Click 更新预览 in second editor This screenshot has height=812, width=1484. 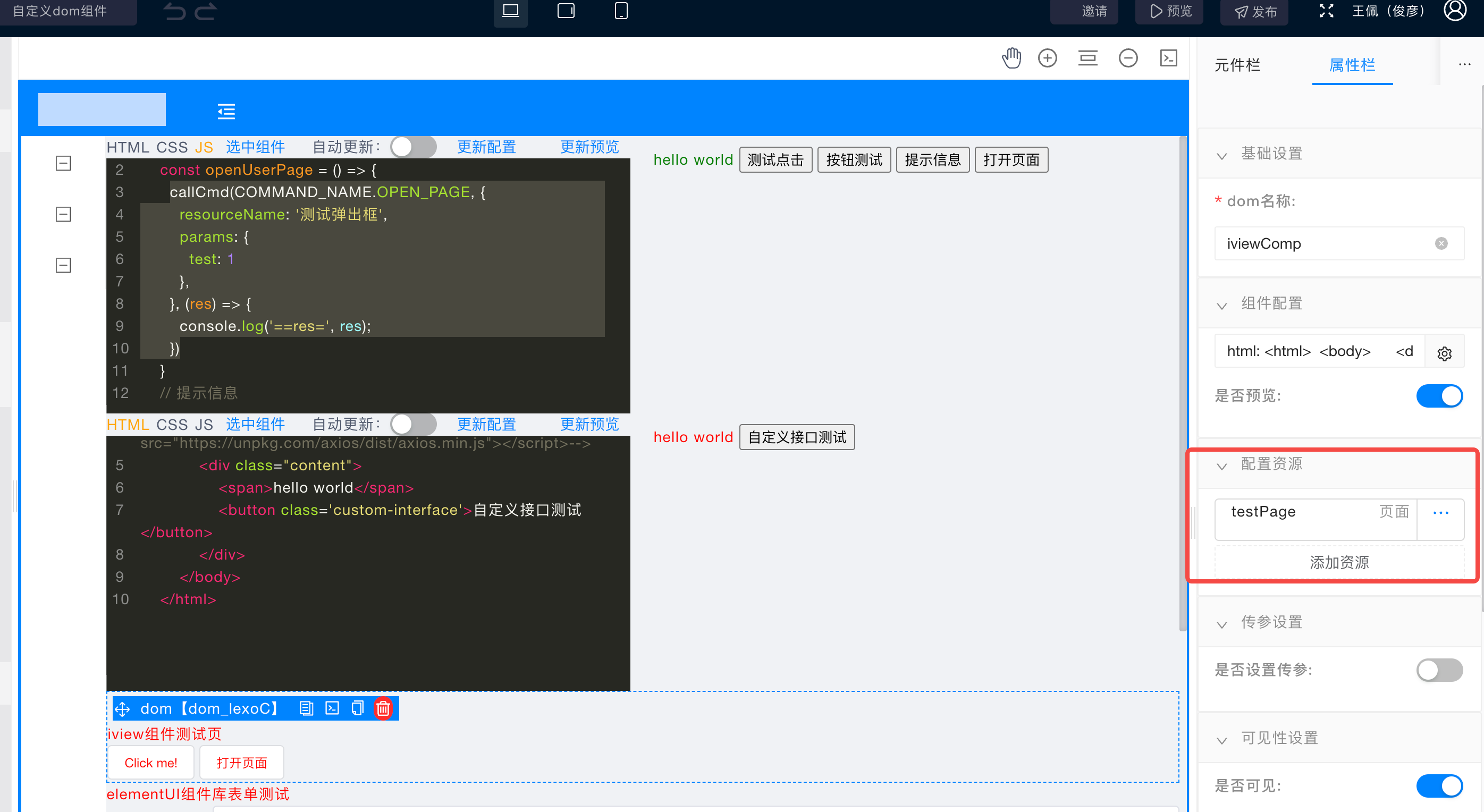pyautogui.click(x=589, y=425)
